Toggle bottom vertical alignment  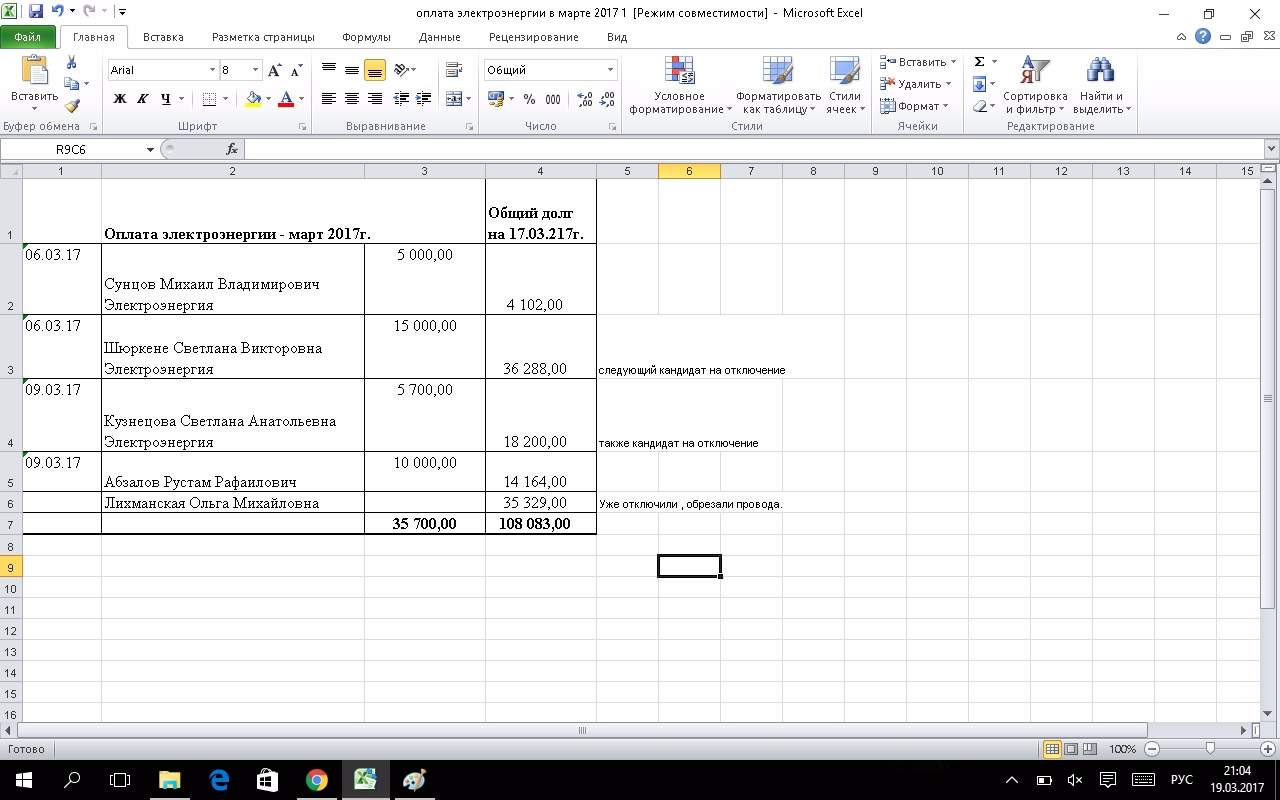(x=375, y=70)
